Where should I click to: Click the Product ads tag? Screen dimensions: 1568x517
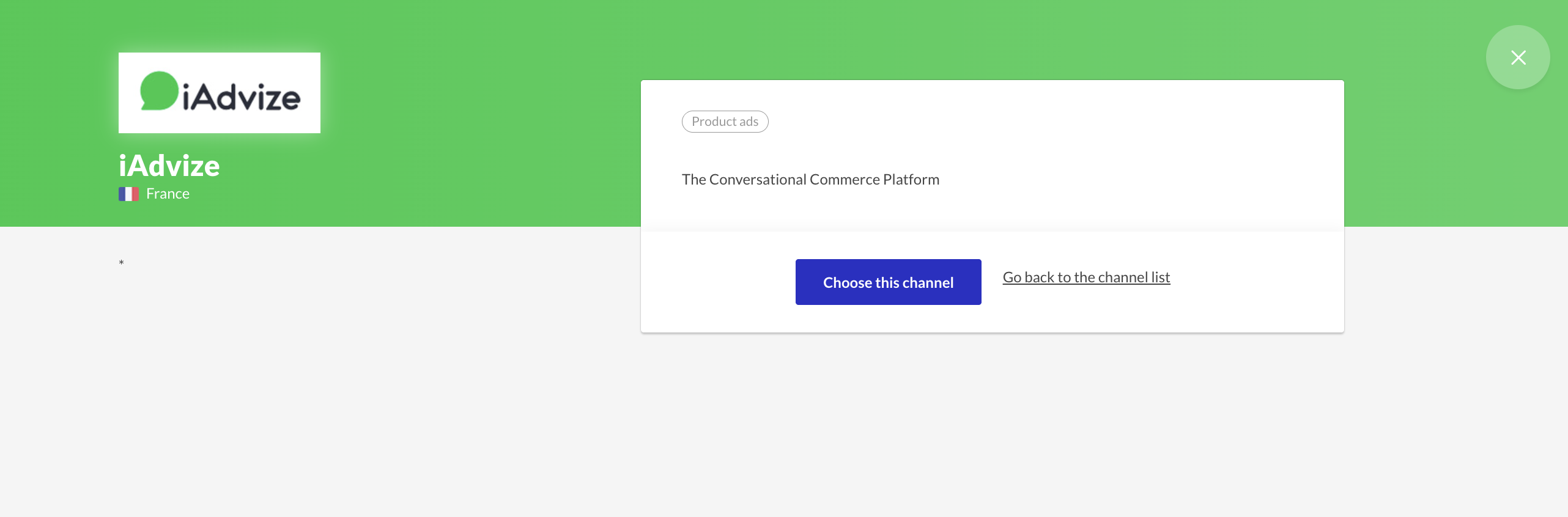coord(725,122)
